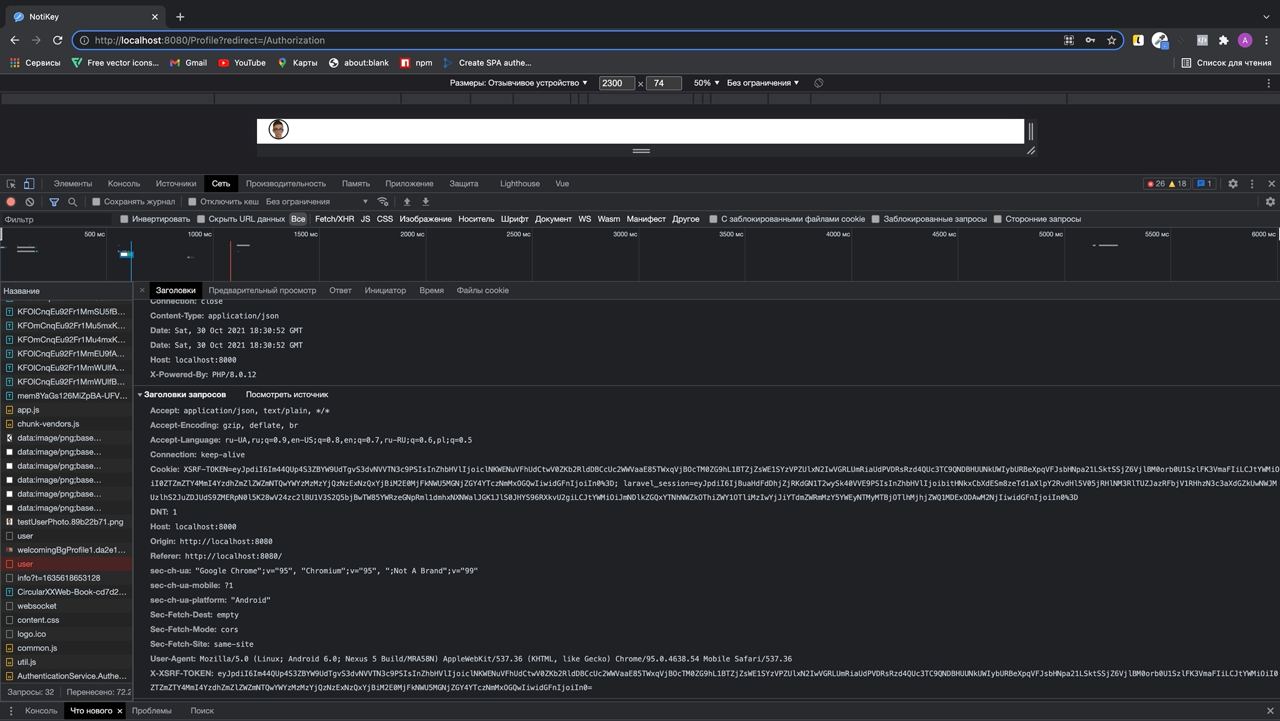Click the height field showing 74
The height and width of the screenshot is (721, 1280).
click(x=664, y=83)
